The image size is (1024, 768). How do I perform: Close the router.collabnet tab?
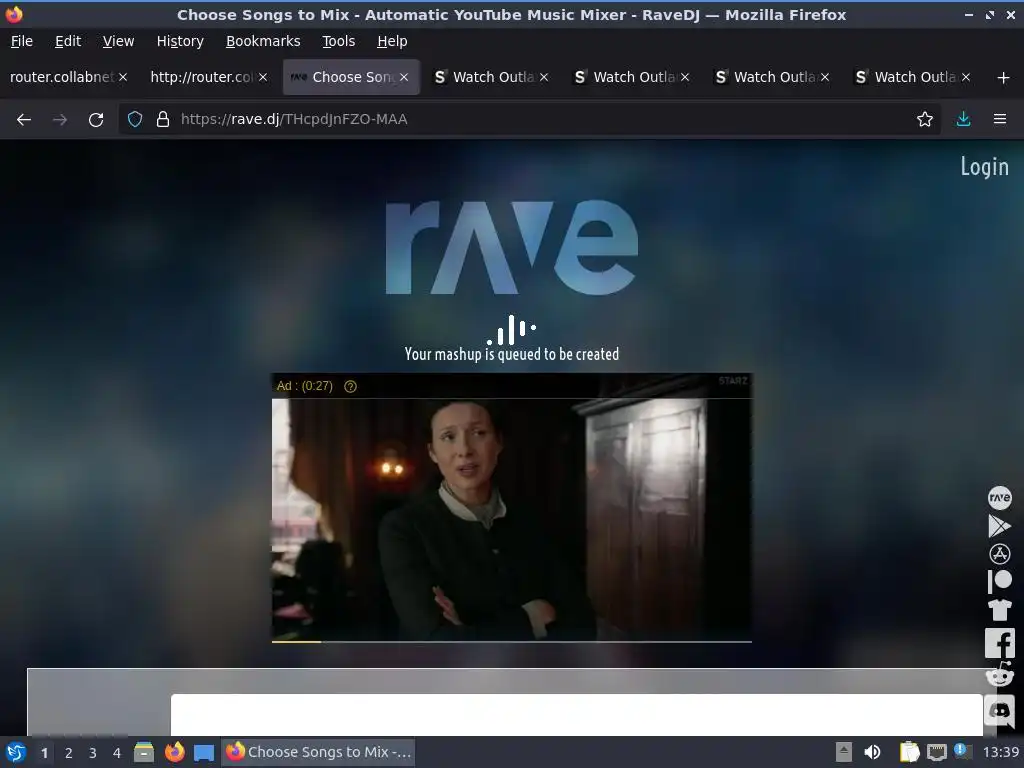click(x=123, y=77)
